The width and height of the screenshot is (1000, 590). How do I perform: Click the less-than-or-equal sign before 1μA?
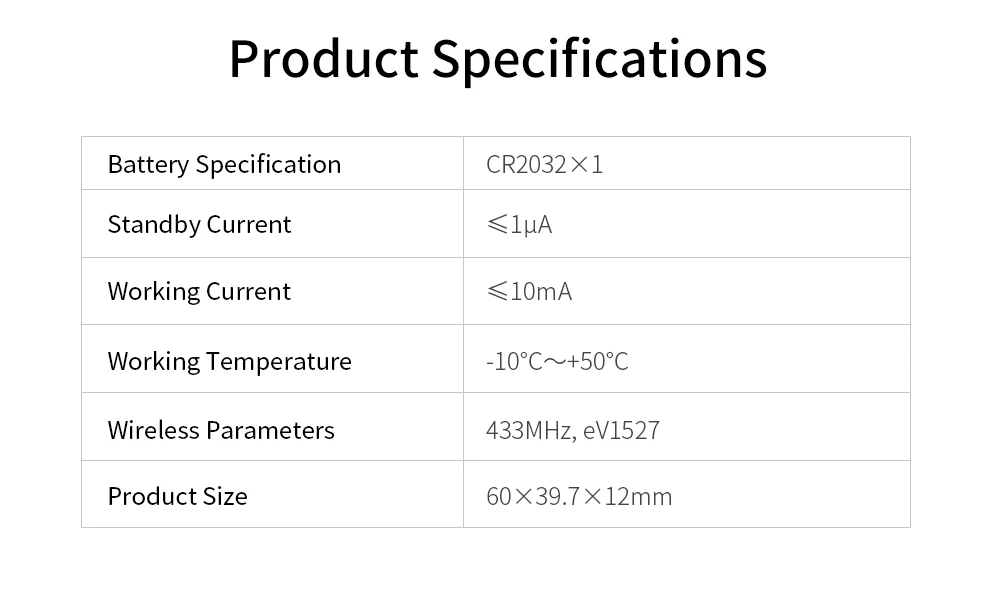497,225
